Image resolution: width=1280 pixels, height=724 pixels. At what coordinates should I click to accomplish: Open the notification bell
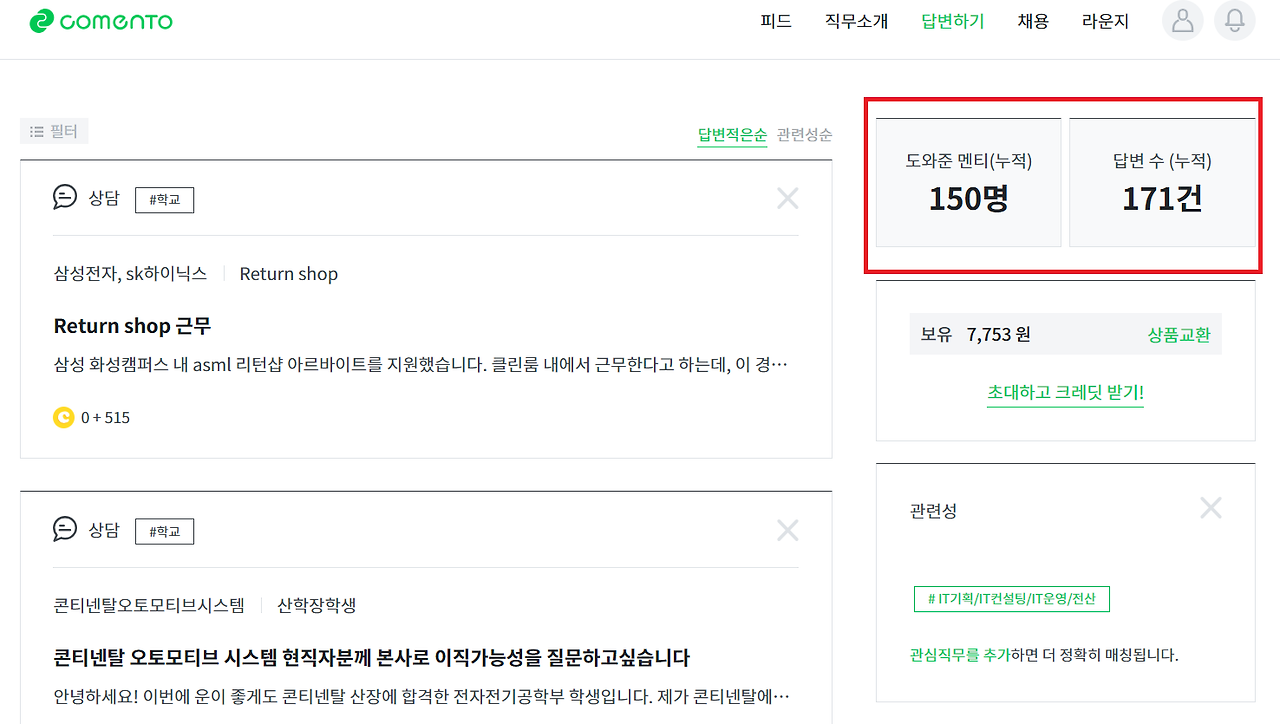click(x=1234, y=21)
